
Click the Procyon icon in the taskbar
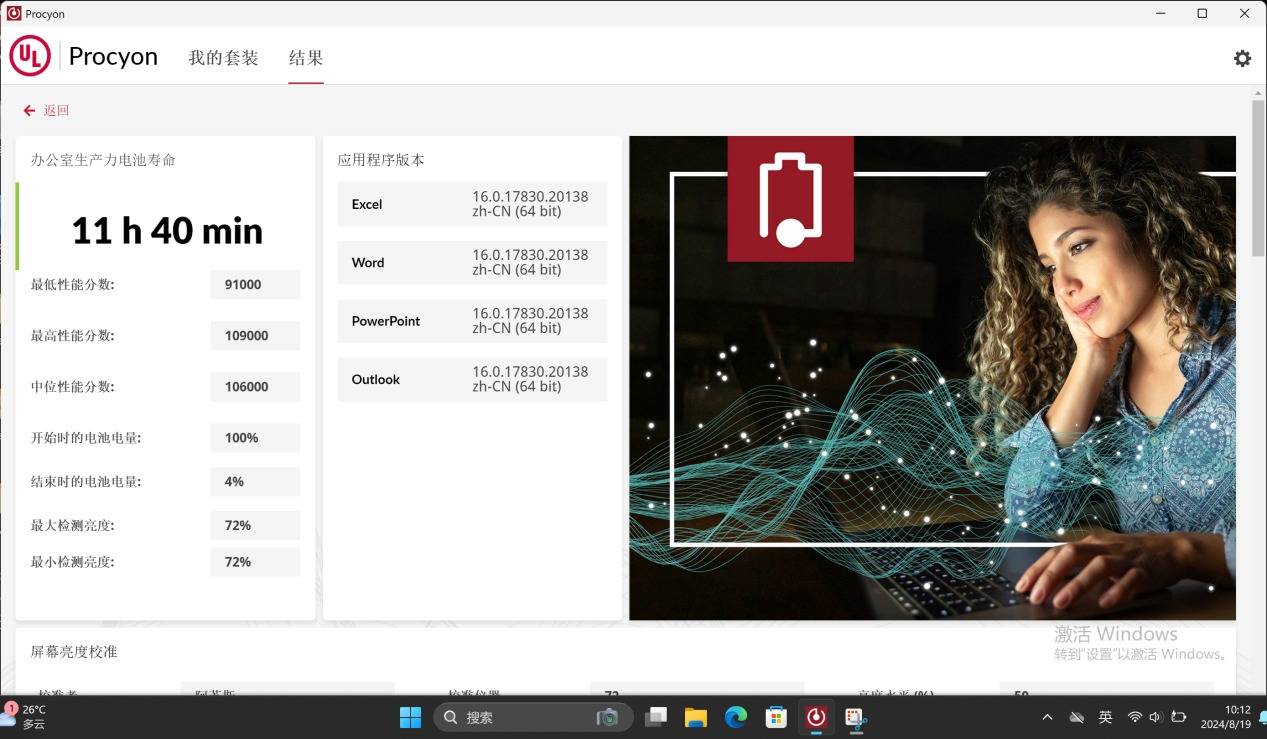(816, 717)
